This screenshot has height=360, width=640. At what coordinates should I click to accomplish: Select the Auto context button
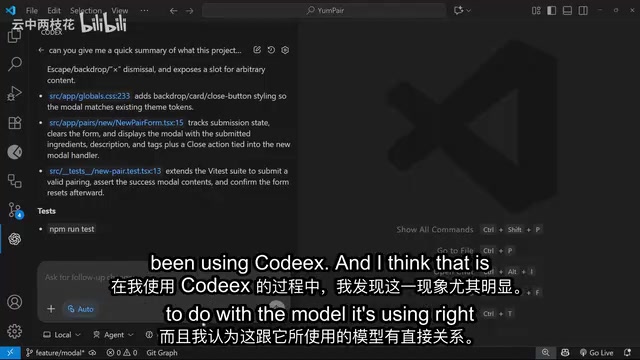click(80, 309)
